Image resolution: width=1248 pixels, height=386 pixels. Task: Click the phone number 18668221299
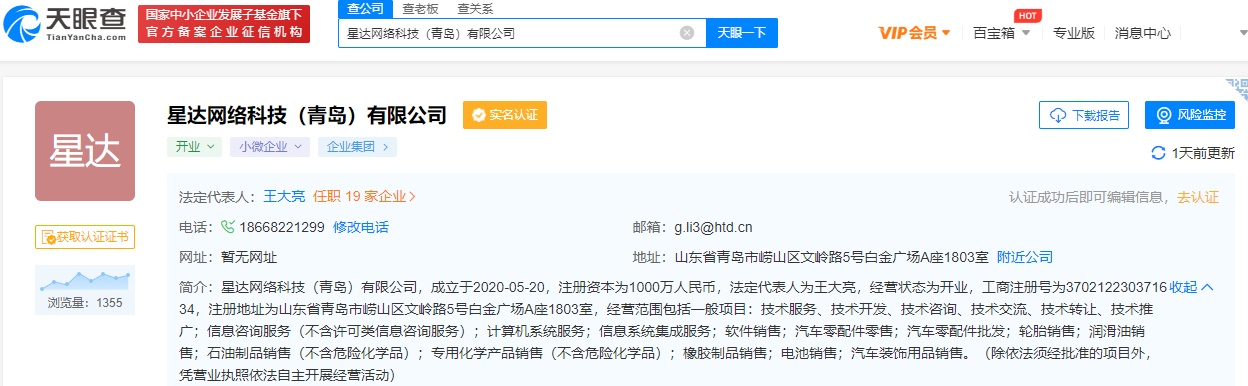pos(281,227)
